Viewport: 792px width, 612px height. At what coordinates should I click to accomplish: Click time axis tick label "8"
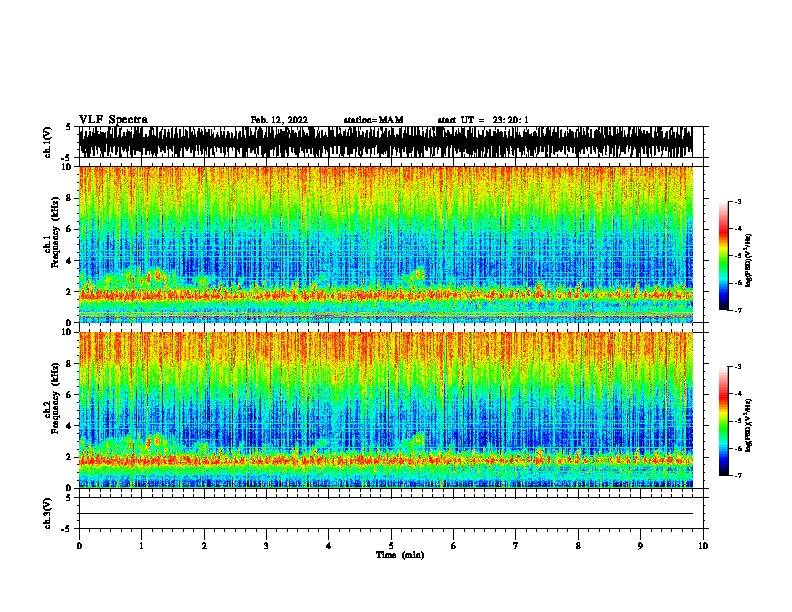click(578, 546)
